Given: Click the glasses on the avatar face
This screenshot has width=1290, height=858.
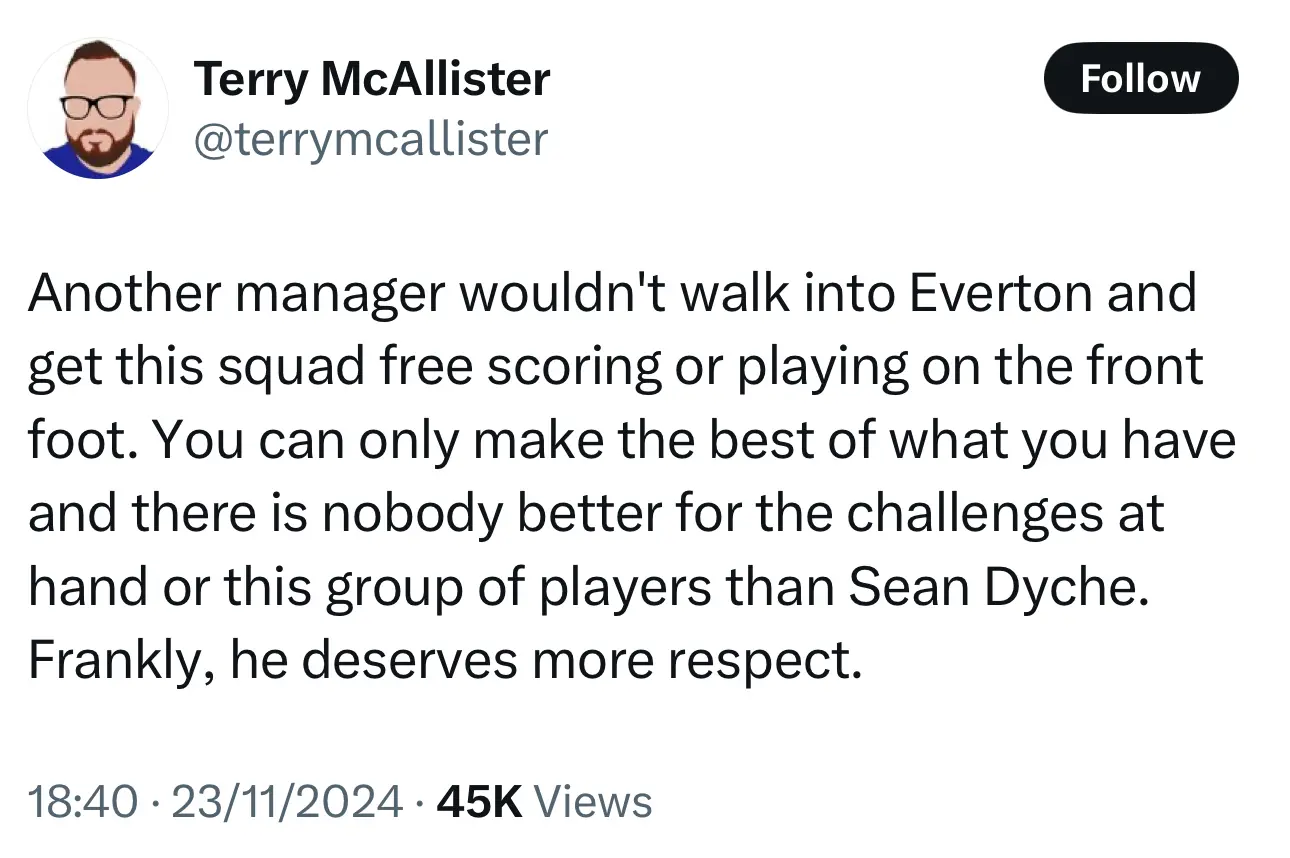Looking at the screenshot, I should coord(96,105).
